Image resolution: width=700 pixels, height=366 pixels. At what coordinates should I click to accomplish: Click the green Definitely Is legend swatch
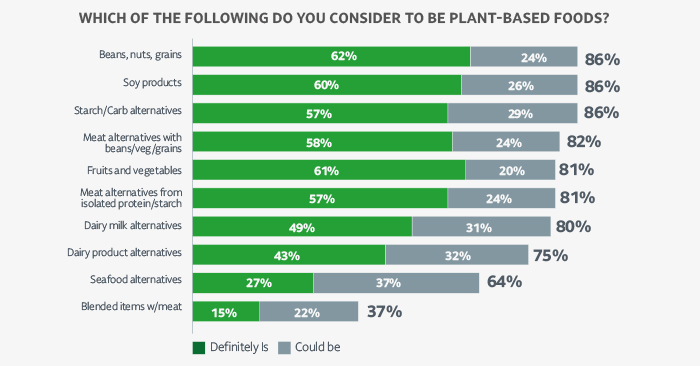[199, 348]
